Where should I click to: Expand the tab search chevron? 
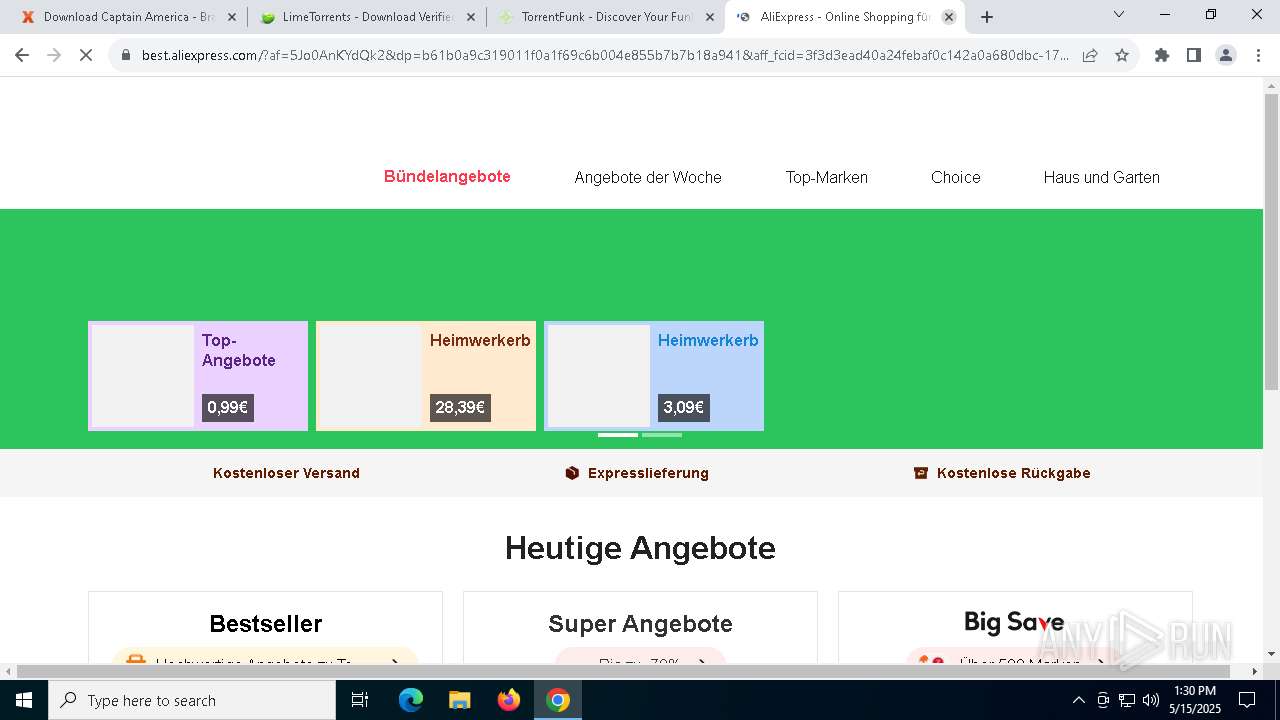[1119, 15]
